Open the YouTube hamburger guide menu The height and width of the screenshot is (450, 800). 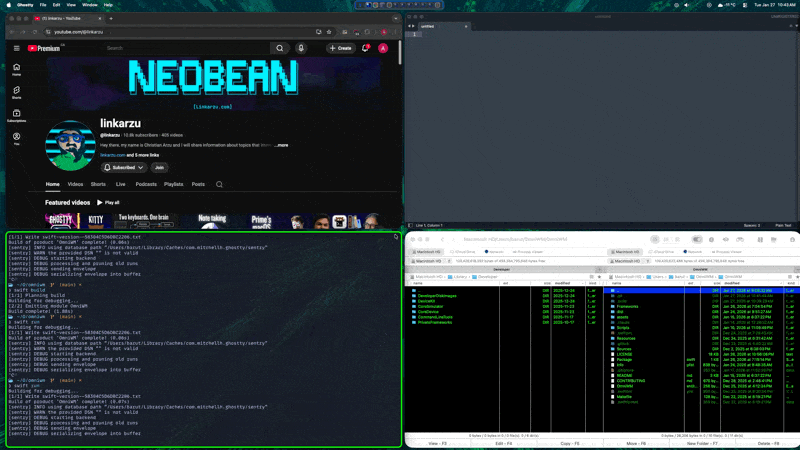click(16, 48)
